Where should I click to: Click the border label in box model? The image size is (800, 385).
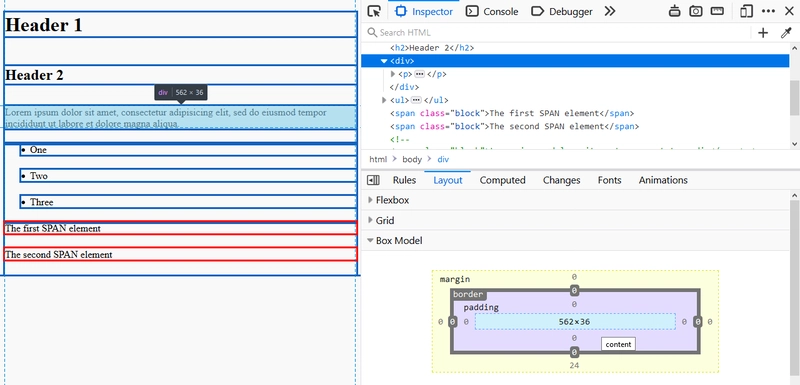tap(468, 295)
